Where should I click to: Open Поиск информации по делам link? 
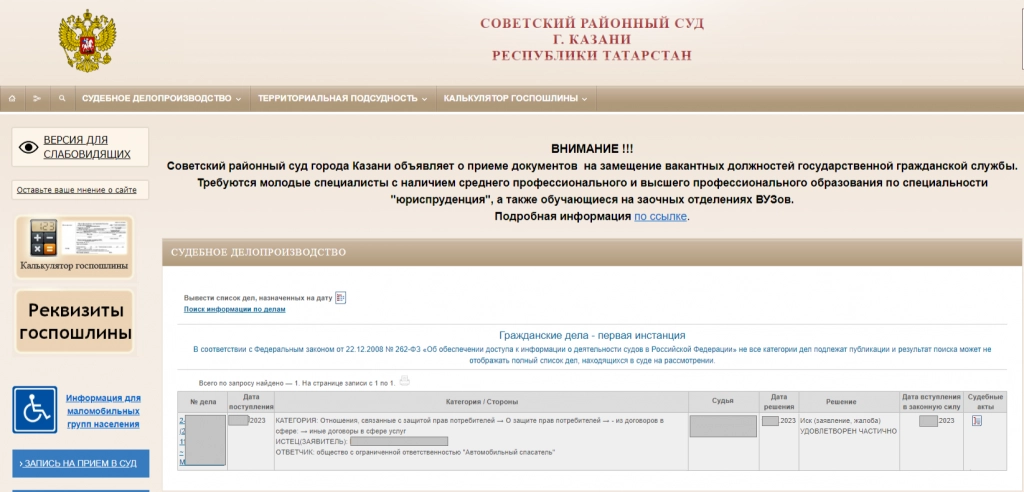point(234,309)
